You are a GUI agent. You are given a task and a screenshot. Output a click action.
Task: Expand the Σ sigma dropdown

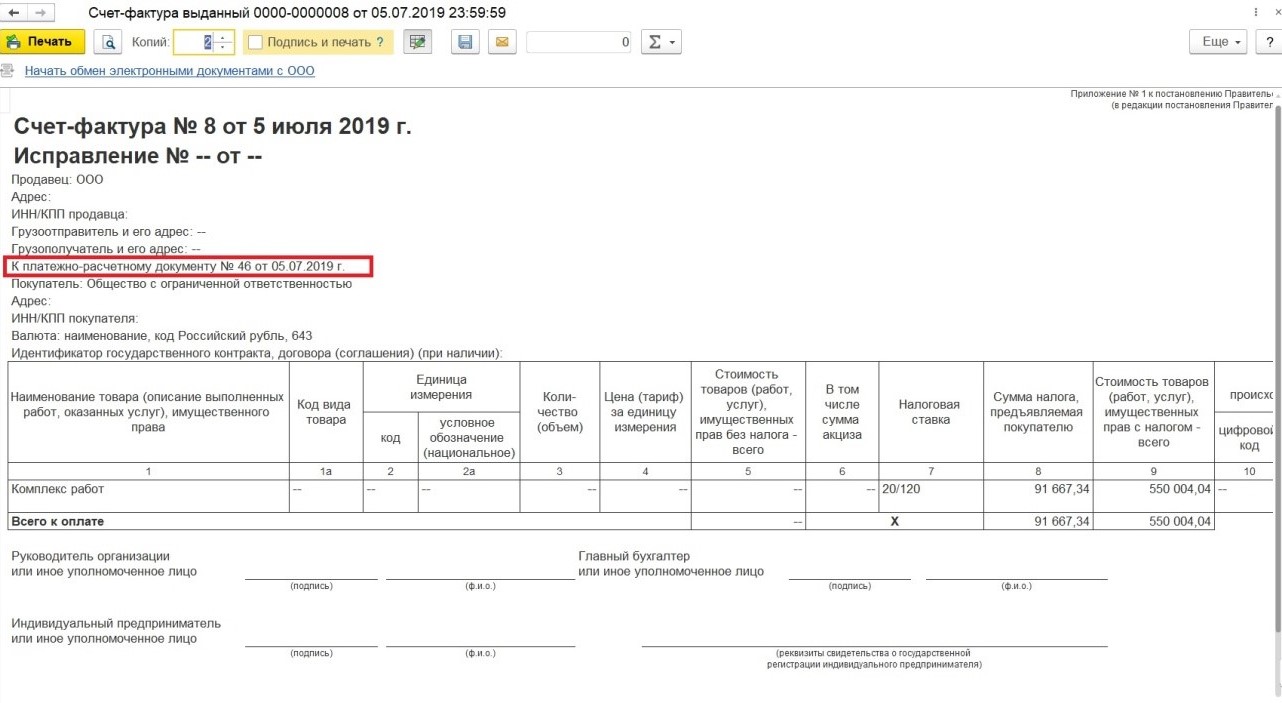pyautogui.click(x=660, y=42)
